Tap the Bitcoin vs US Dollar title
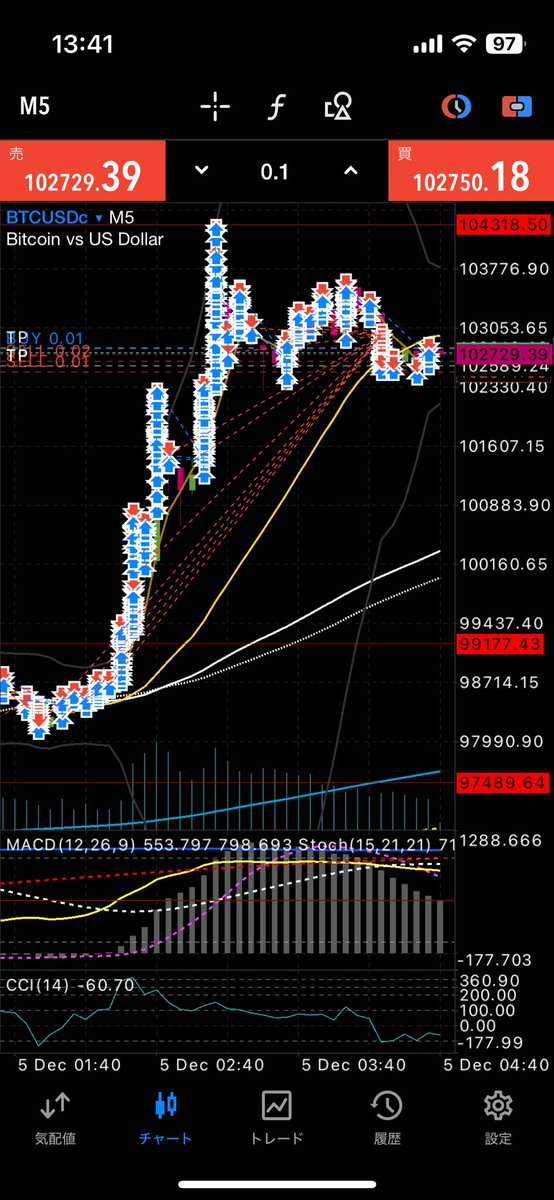Viewport: 554px width, 1200px height. click(84, 239)
